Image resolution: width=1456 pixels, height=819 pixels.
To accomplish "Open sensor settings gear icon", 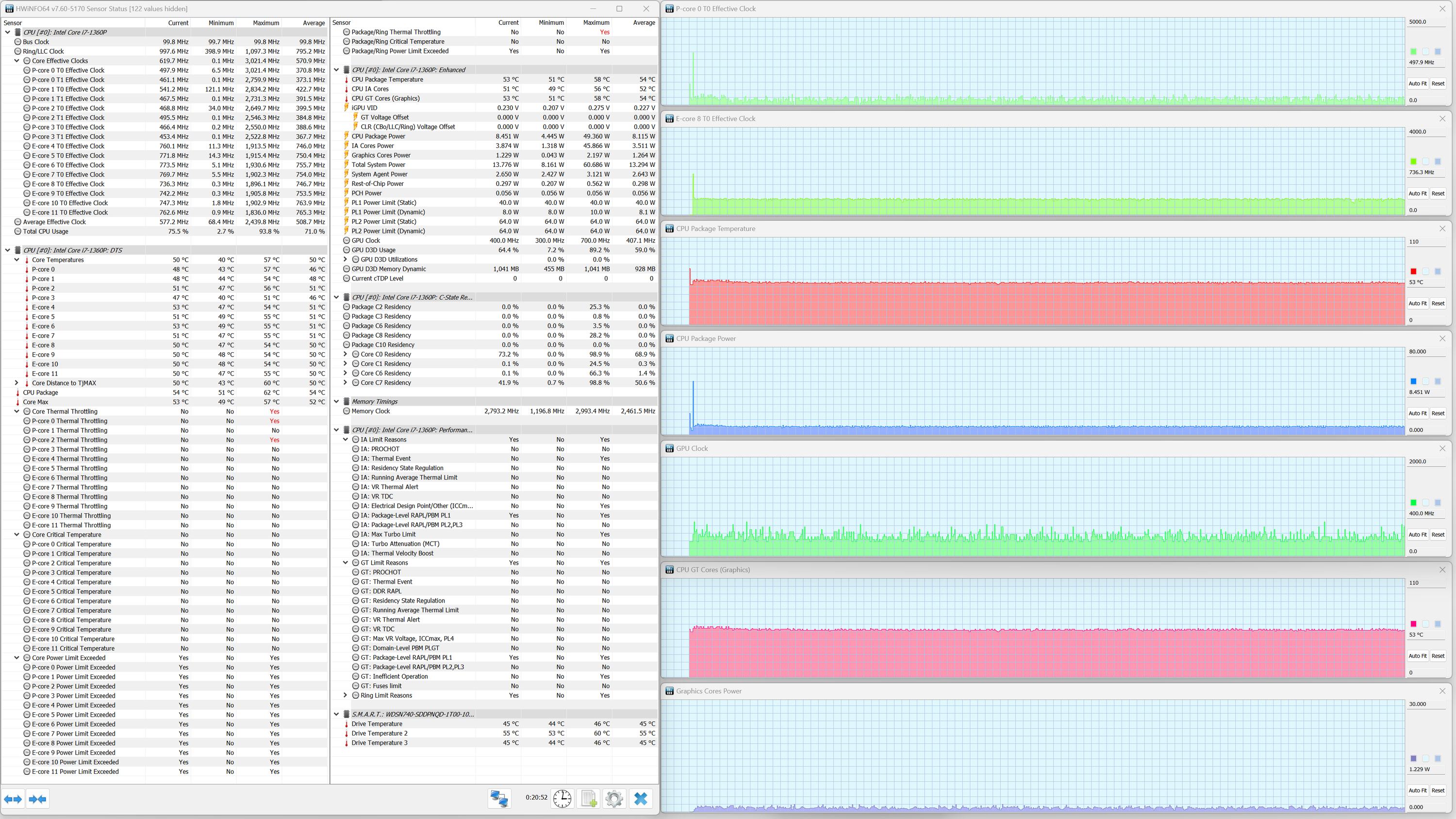I will (x=614, y=798).
